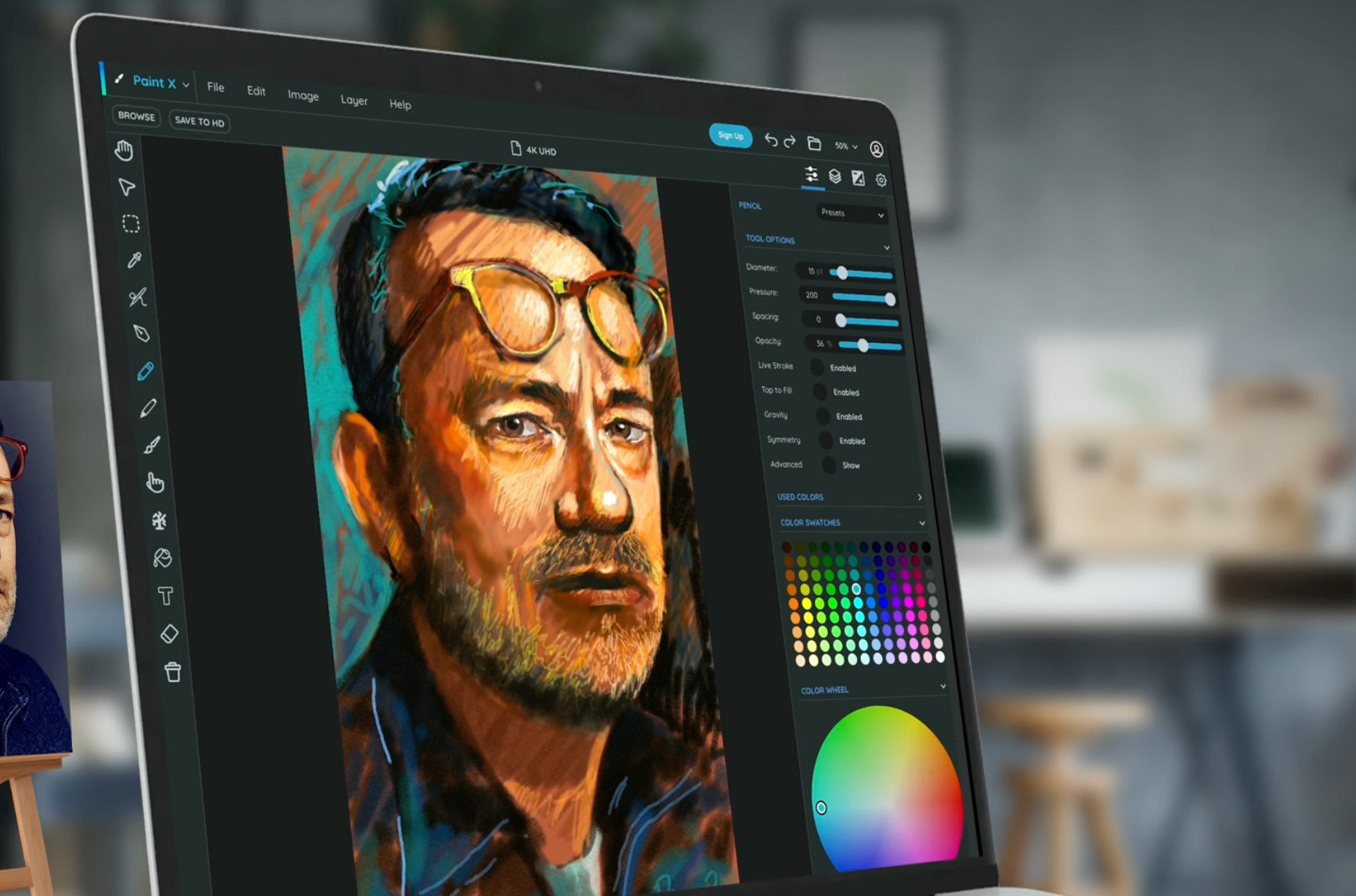Select the Text tool
Screen dimensions: 1356x896
click(165, 596)
